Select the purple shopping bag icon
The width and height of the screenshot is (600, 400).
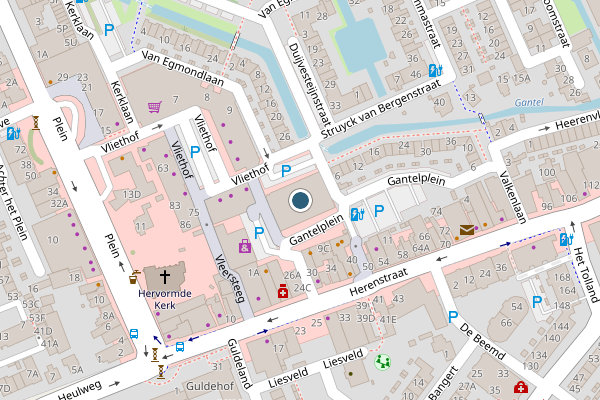pos(245,246)
